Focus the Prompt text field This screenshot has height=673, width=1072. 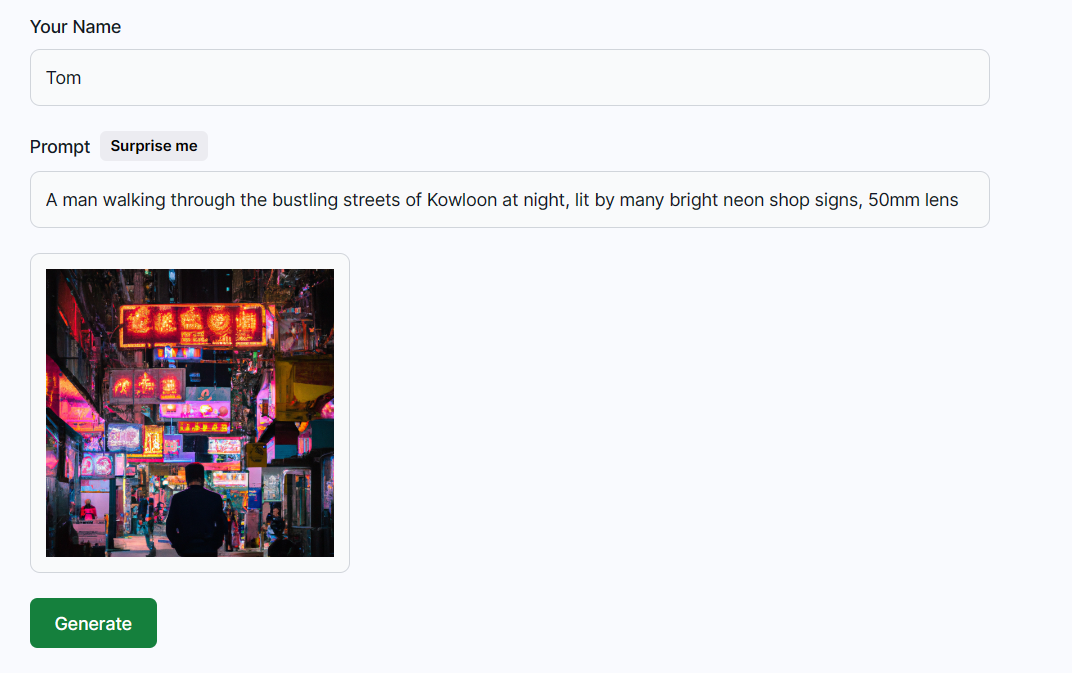point(509,200)
